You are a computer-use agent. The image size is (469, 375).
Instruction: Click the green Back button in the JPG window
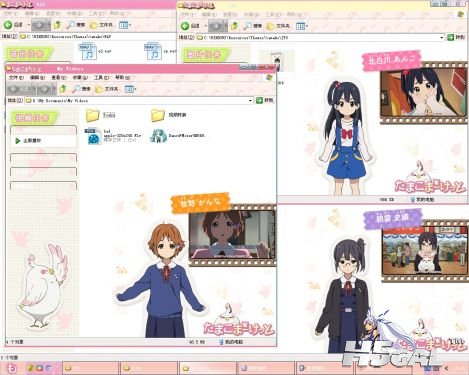185,26
